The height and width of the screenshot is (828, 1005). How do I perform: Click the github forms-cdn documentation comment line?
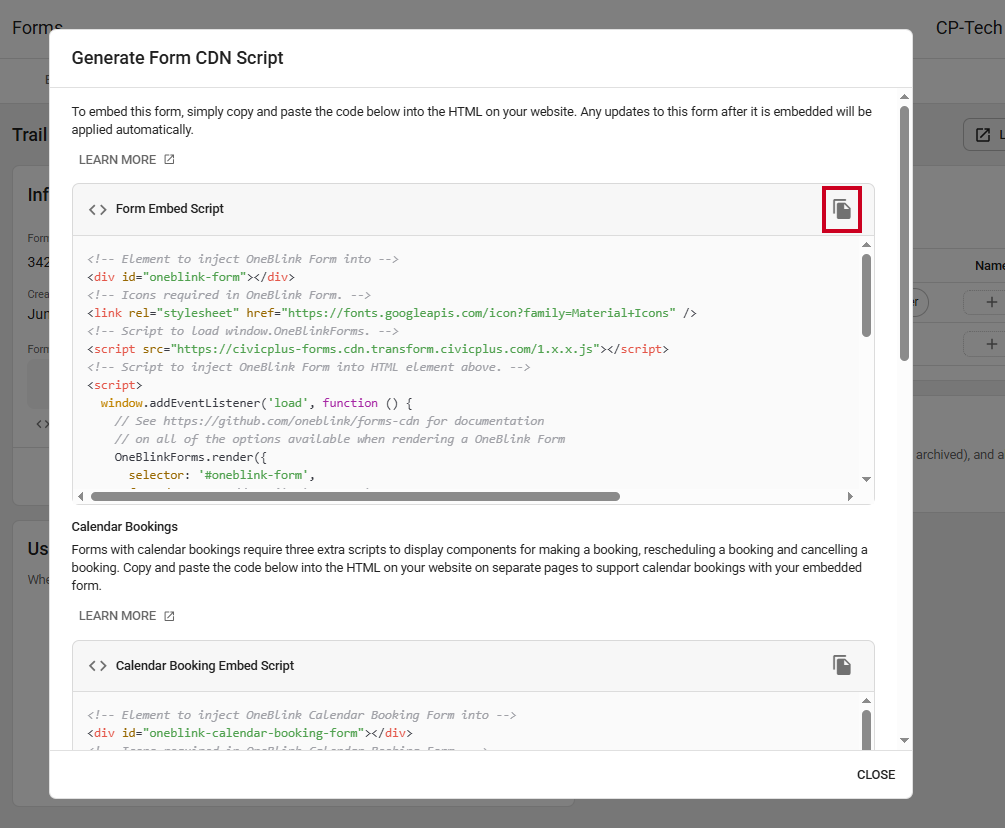click(329, 421)
